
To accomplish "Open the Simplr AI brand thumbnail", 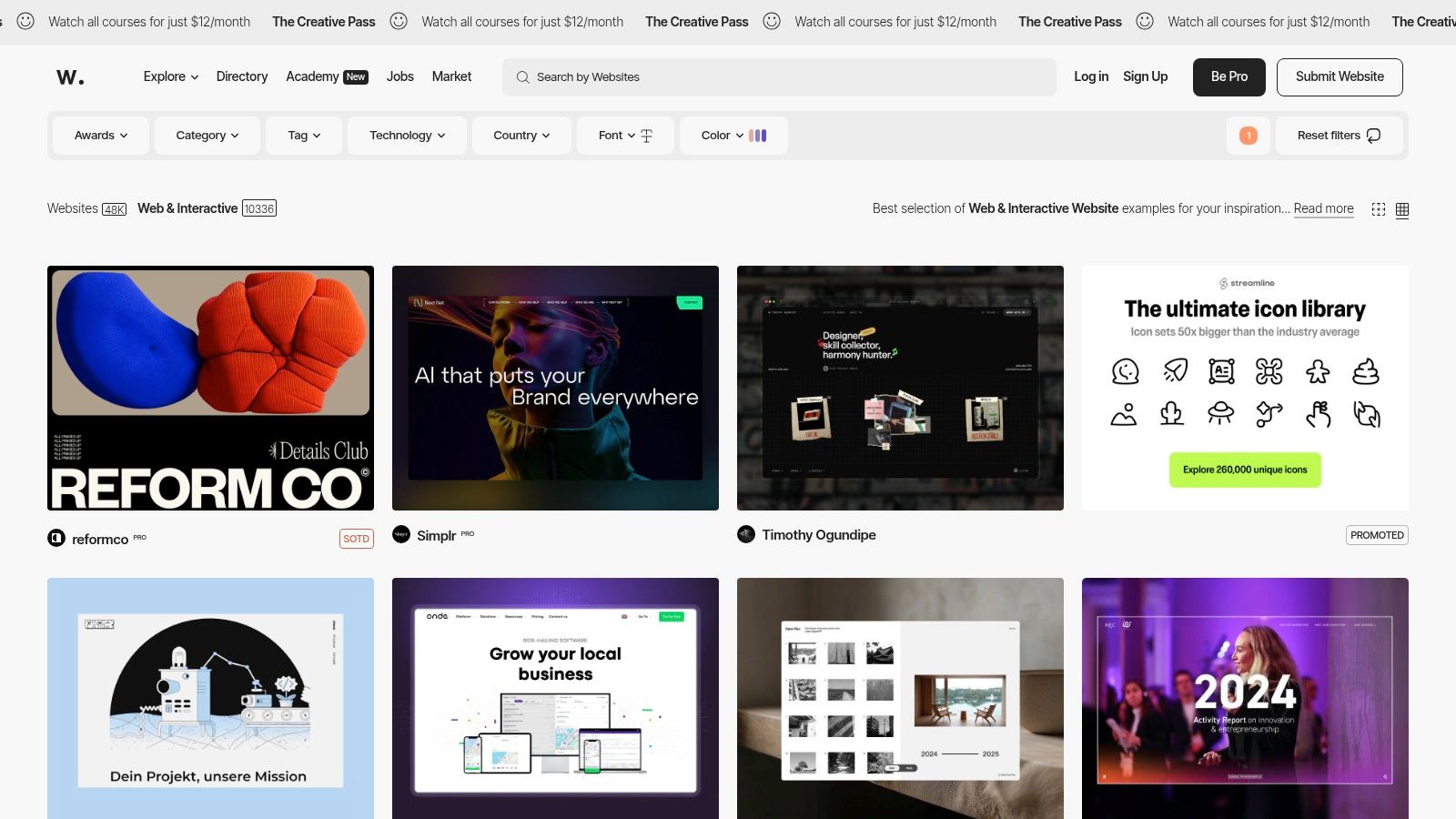I will 555,388.
